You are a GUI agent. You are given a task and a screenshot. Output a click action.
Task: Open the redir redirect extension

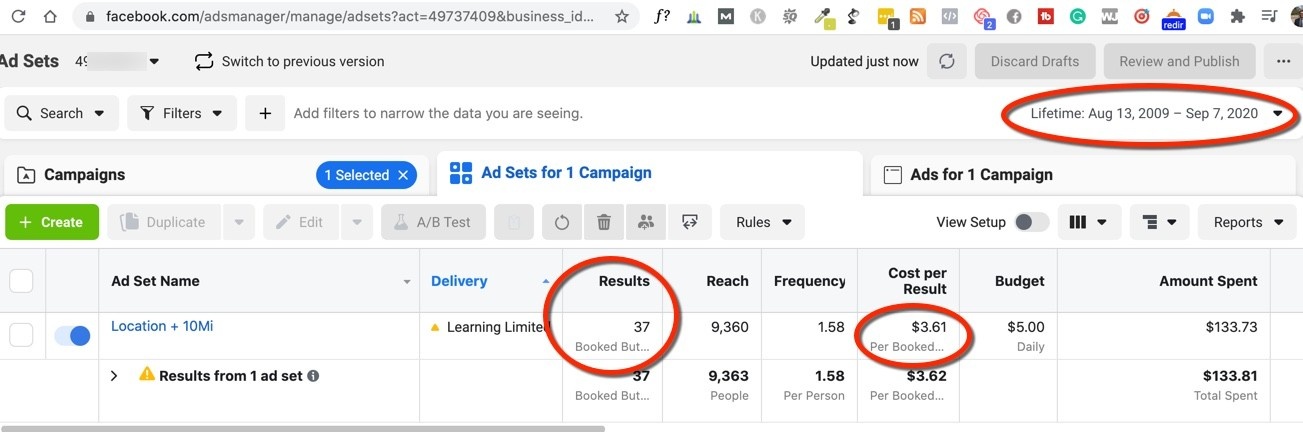coord(1173,18)
